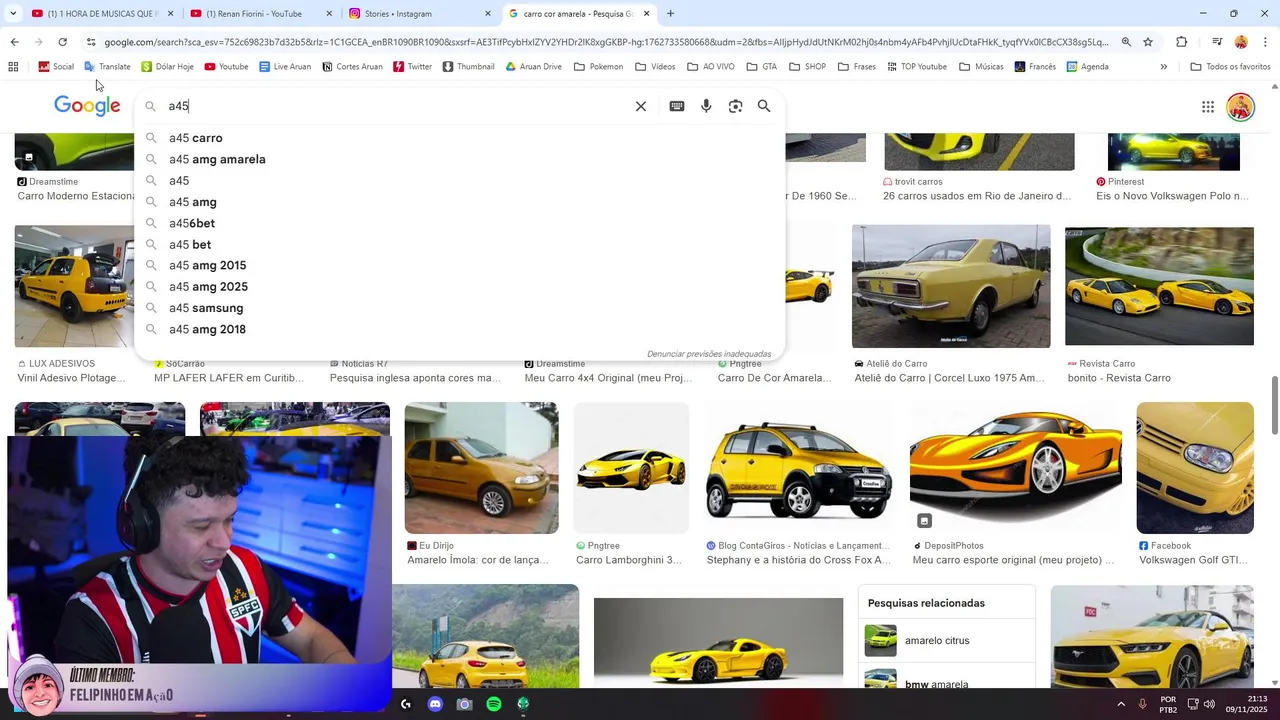This screenshot has width=1280, height=720.
Task: Open yellow Lamborghini Pngtree thumbnail
Action: pyautogui.click(x=631, y=468)
